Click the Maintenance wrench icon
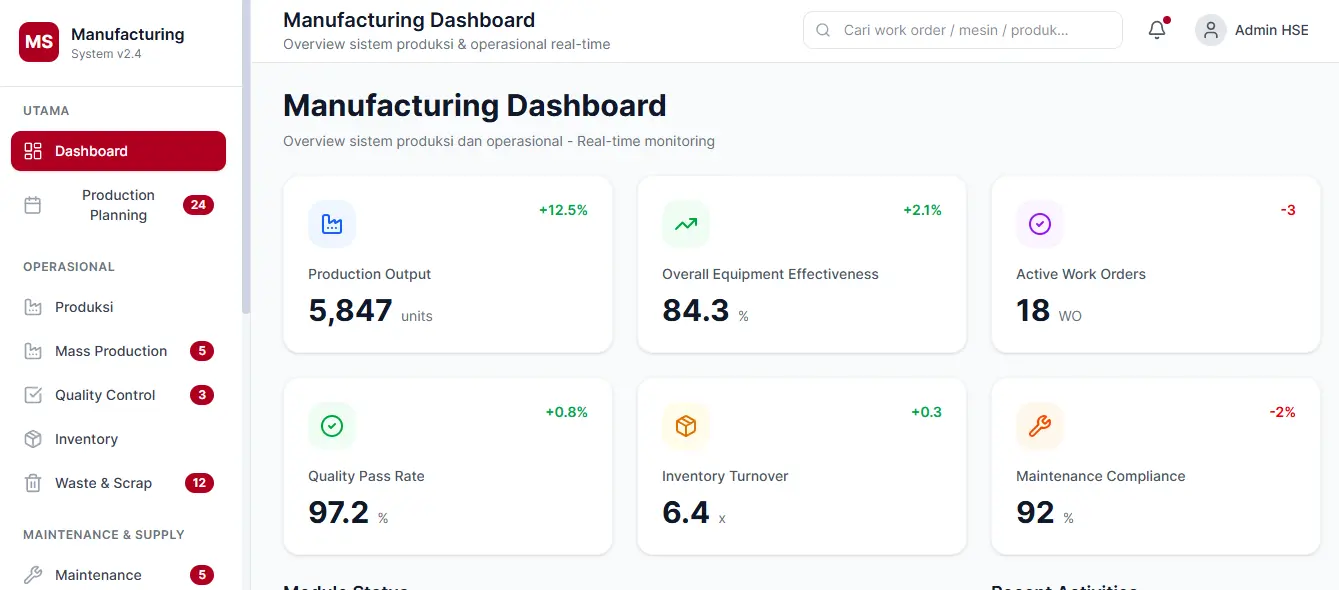The image size is (1339, 590). 33,575
